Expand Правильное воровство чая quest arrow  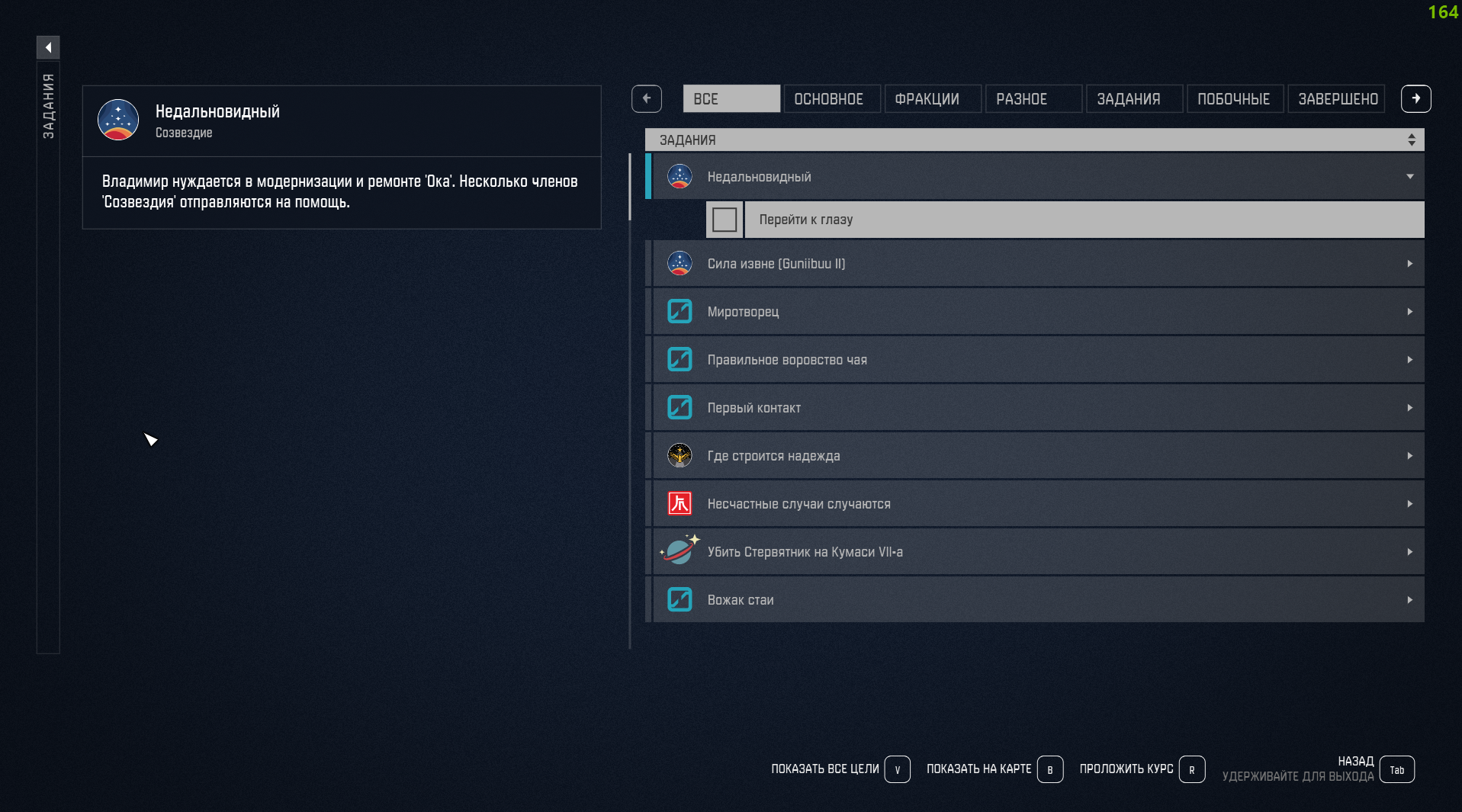coord(1410,359)
